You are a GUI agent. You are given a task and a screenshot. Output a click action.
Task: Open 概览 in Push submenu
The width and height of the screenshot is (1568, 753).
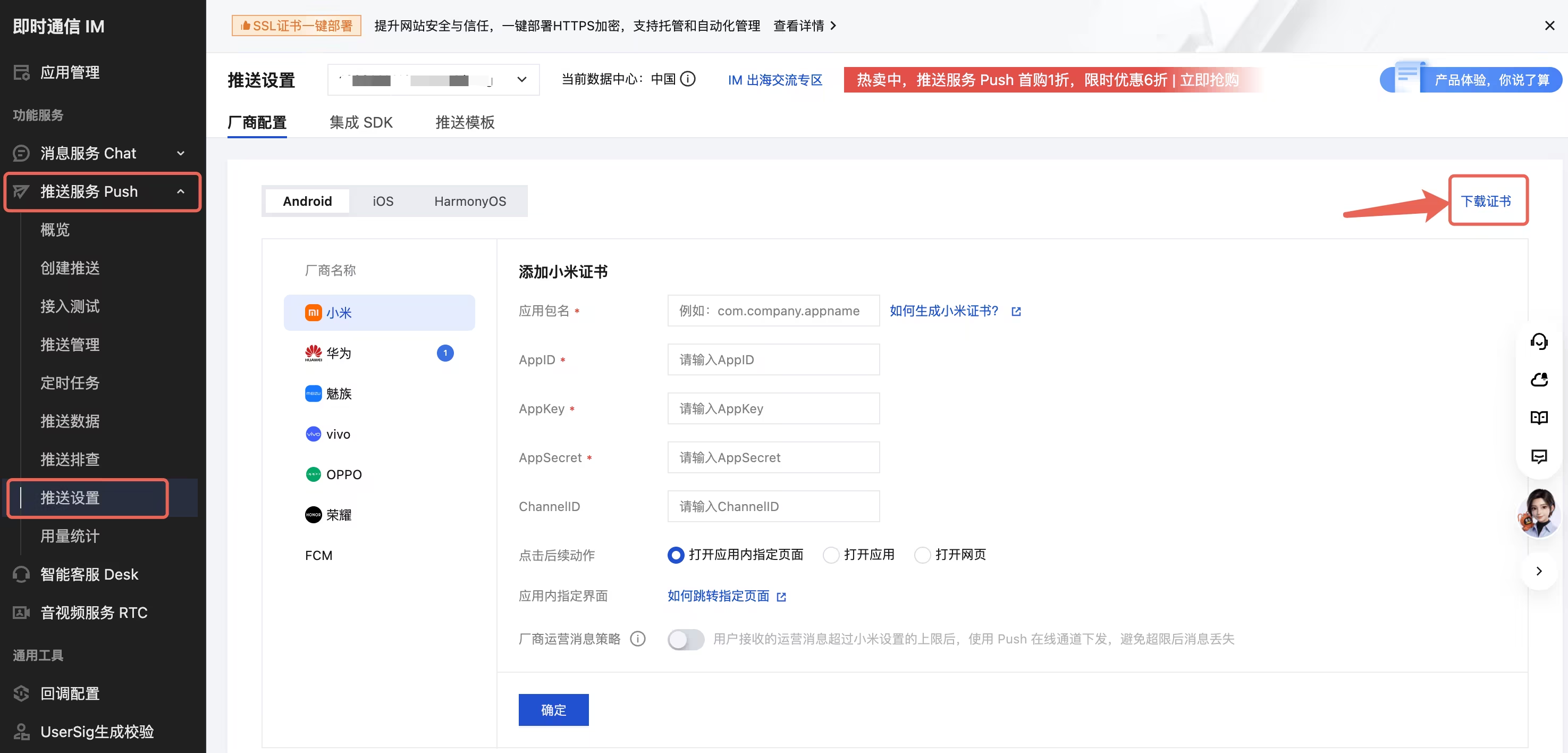tap(55, 230)
